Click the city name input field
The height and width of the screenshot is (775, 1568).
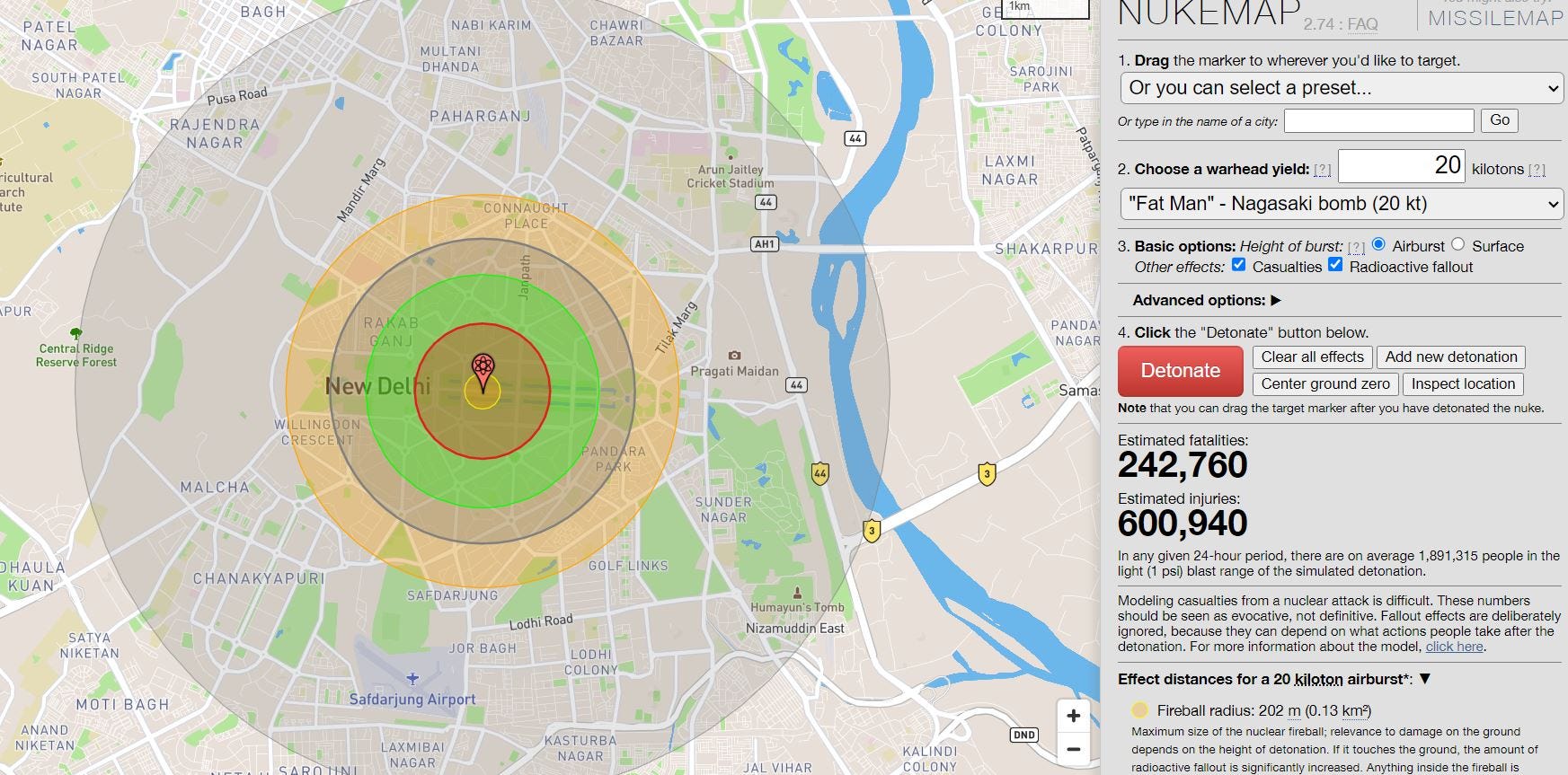coord(1379,121)
